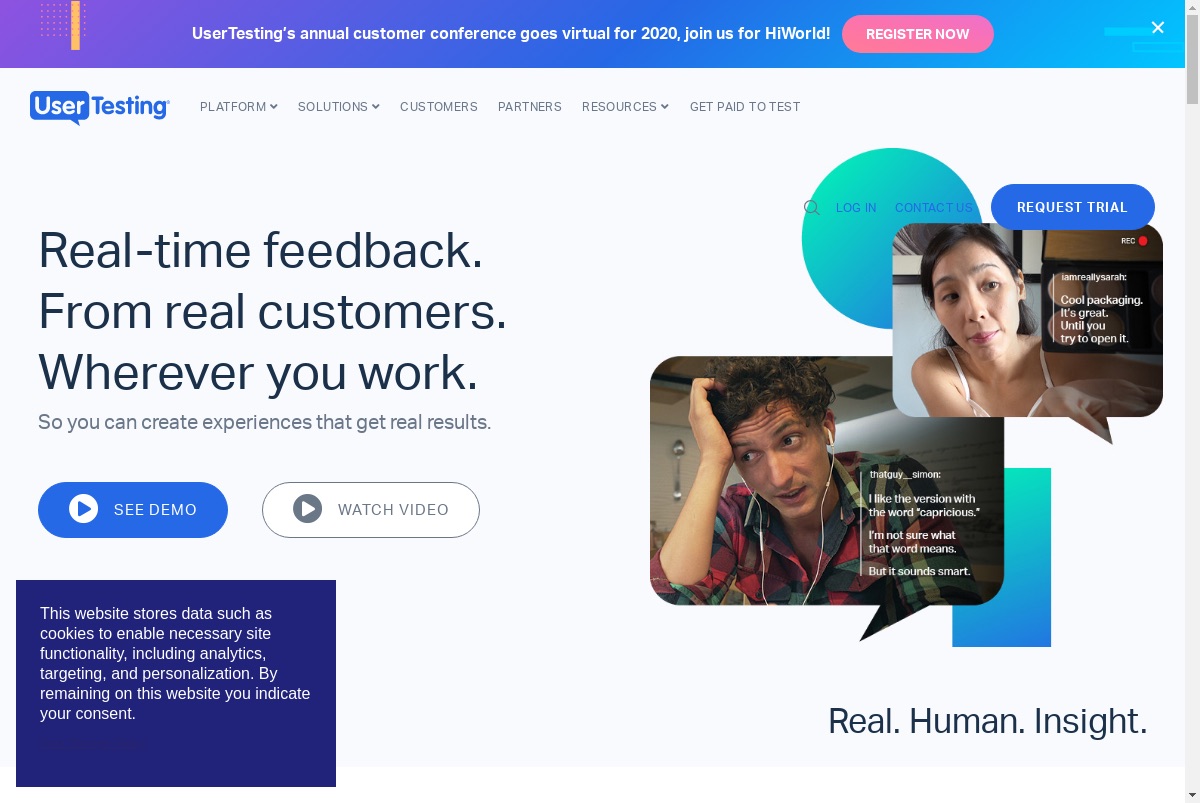Screen dimensions: 1200x803
Task: Click the iamreallysarah video thumbnail
Action: pyautogui.click(x=1028, y=320)
